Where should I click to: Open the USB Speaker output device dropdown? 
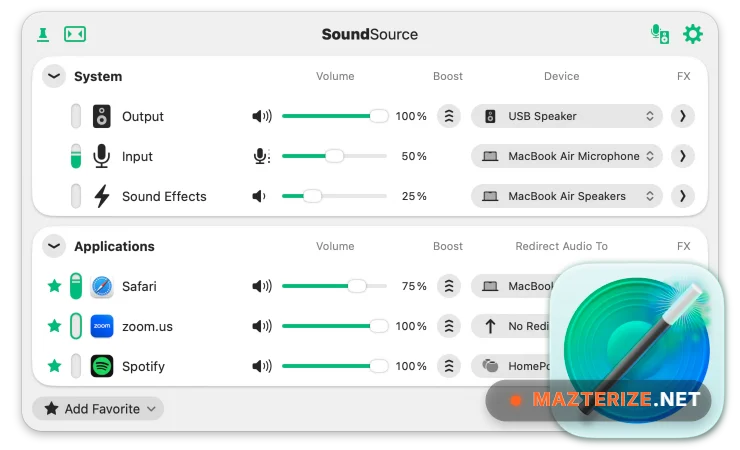(567, 116)
